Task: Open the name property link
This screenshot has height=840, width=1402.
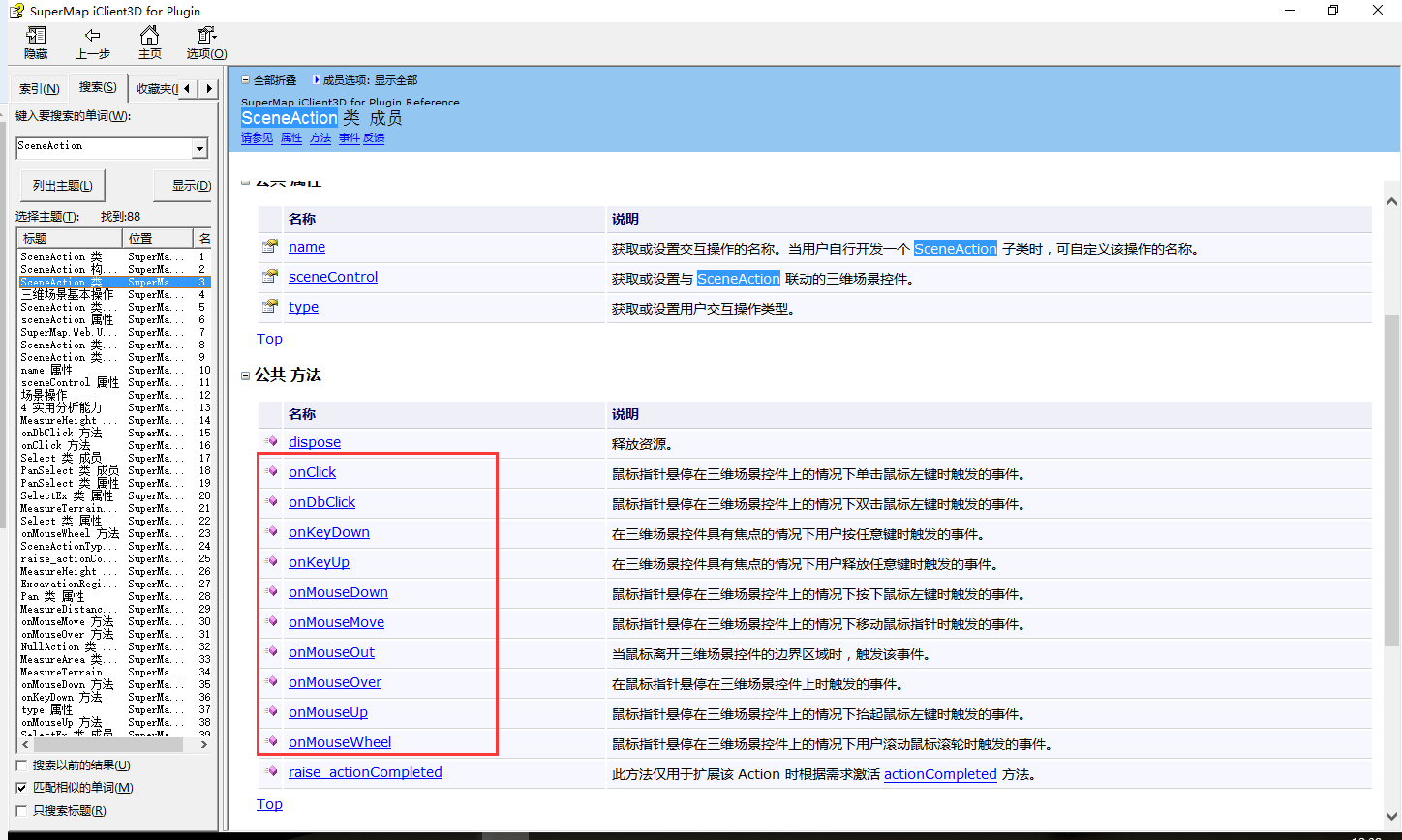Action: click(x=307, y=247)
